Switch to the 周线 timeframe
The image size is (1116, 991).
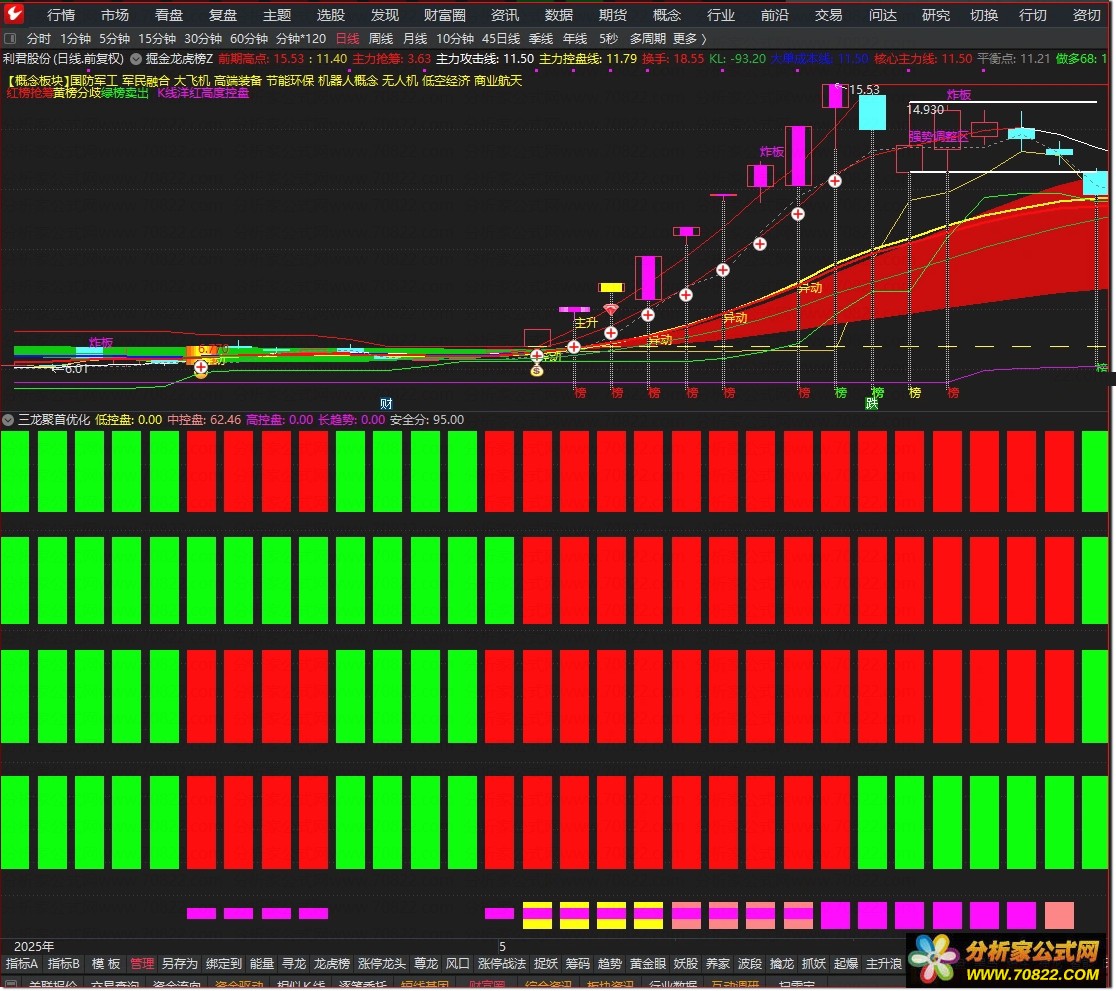(x=381, y=38)
